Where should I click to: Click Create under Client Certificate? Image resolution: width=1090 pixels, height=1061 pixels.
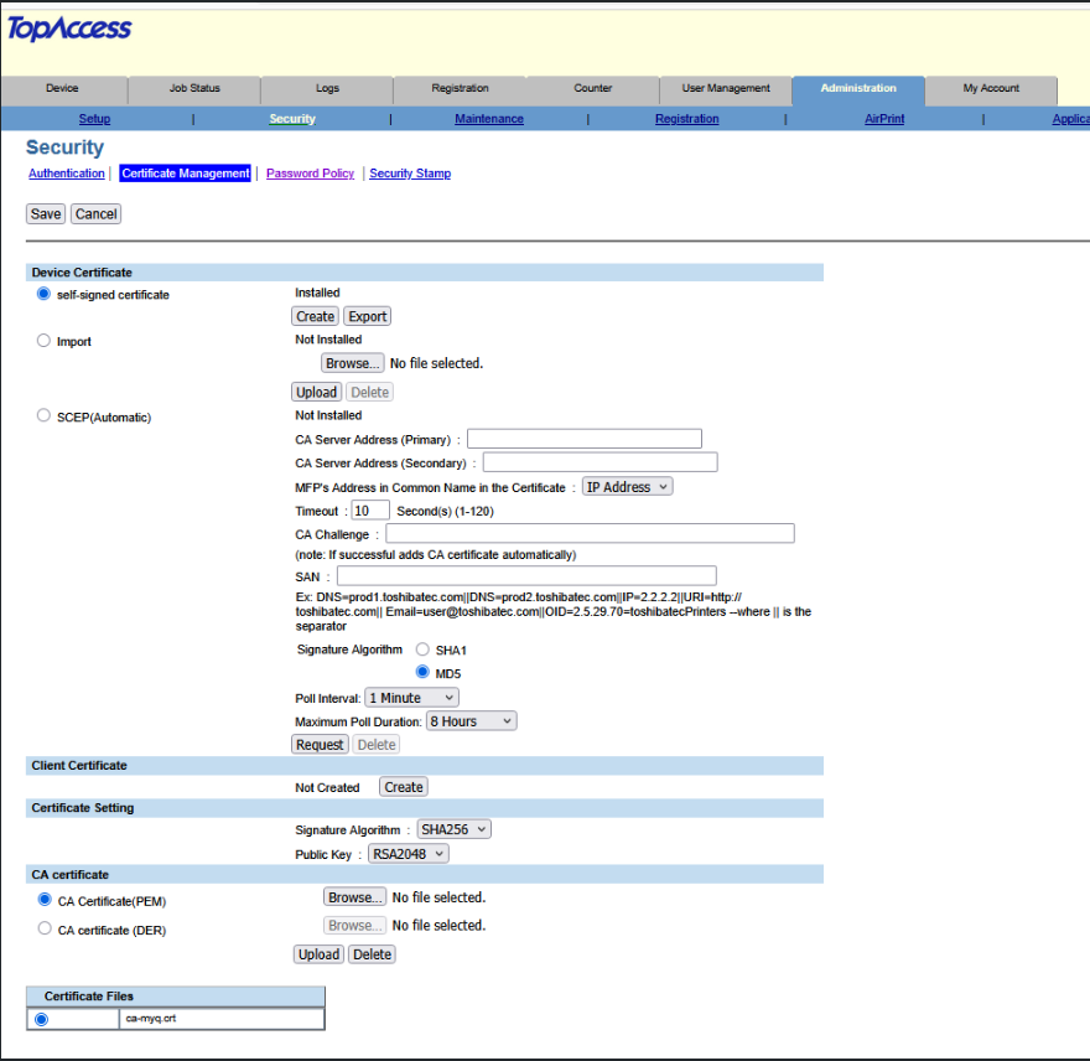[x=403, y=787]
